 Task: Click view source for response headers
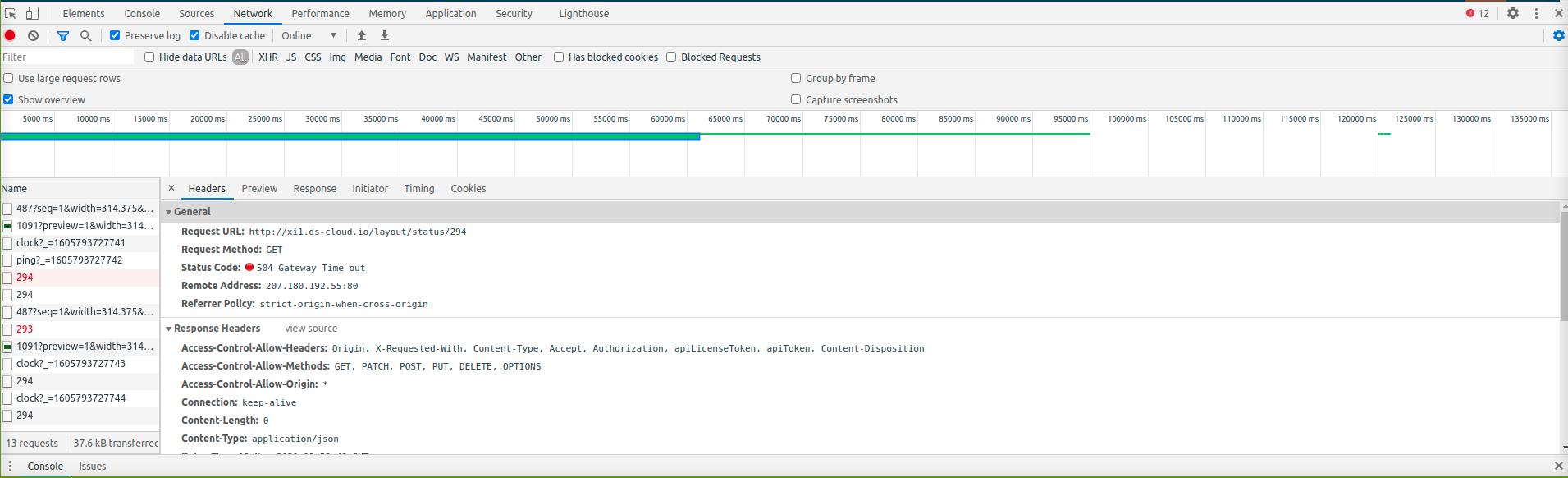click(311, 329)
